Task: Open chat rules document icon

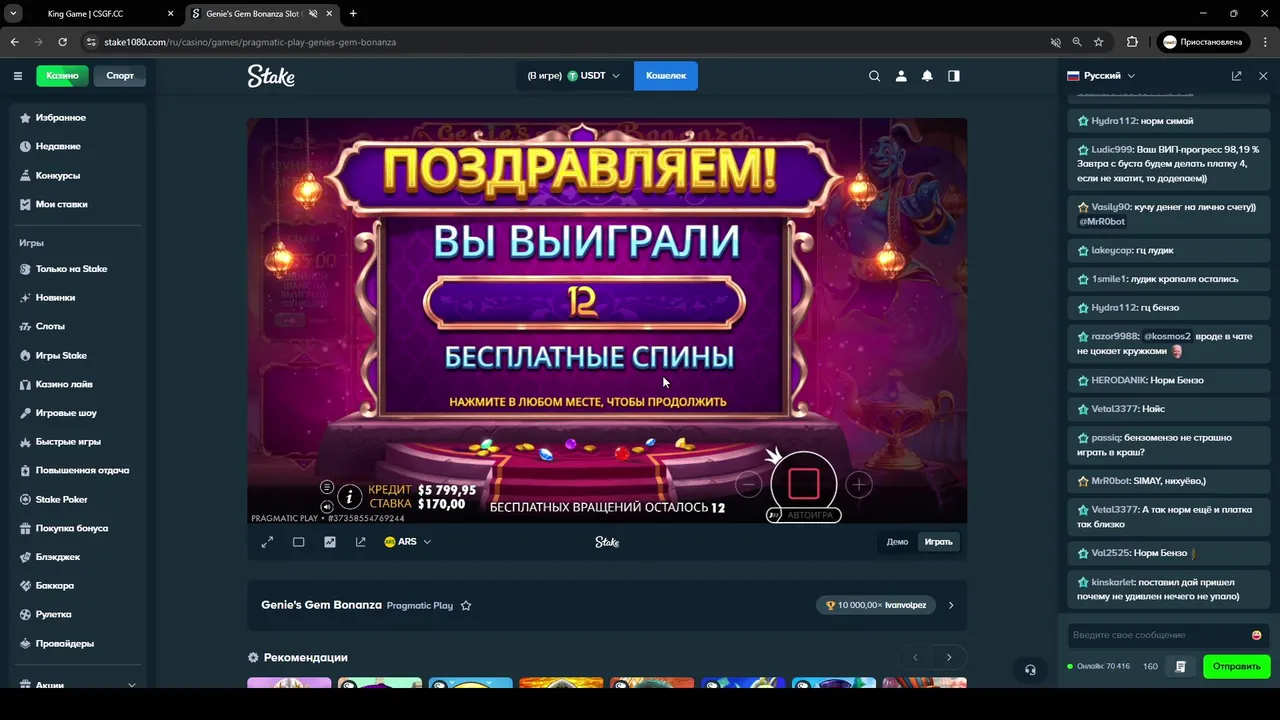Action: coord(1181,666)
